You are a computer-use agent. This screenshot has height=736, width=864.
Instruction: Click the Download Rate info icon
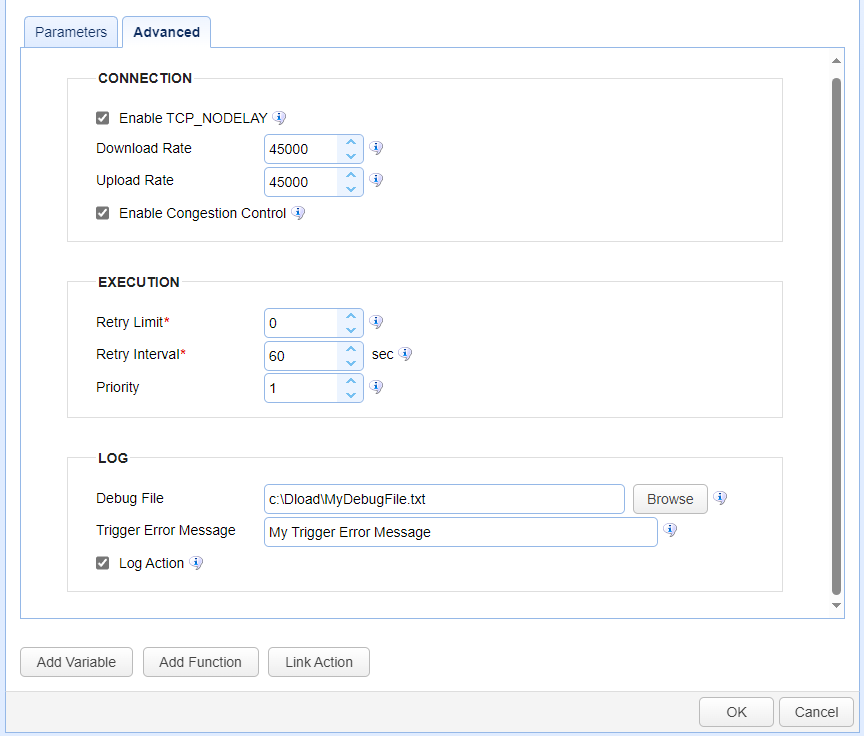[x=376, y=148]
